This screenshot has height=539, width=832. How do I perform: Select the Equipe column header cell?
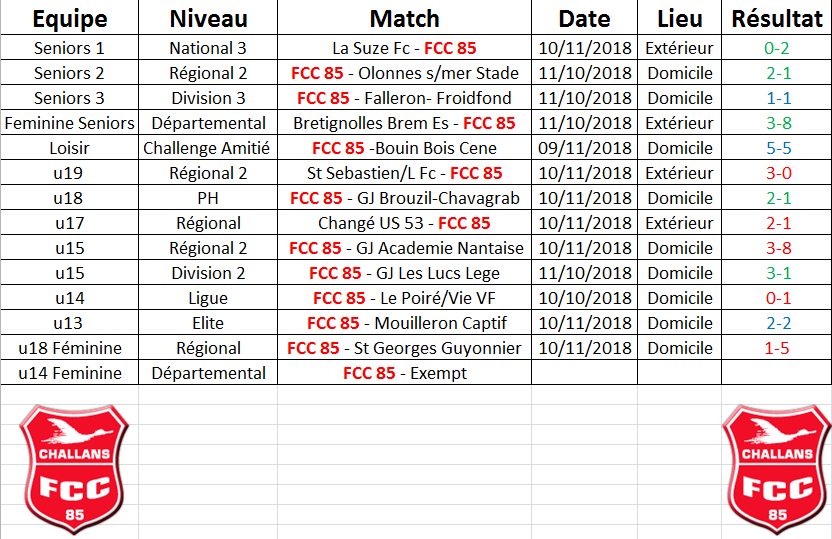(x=70, y=18)
